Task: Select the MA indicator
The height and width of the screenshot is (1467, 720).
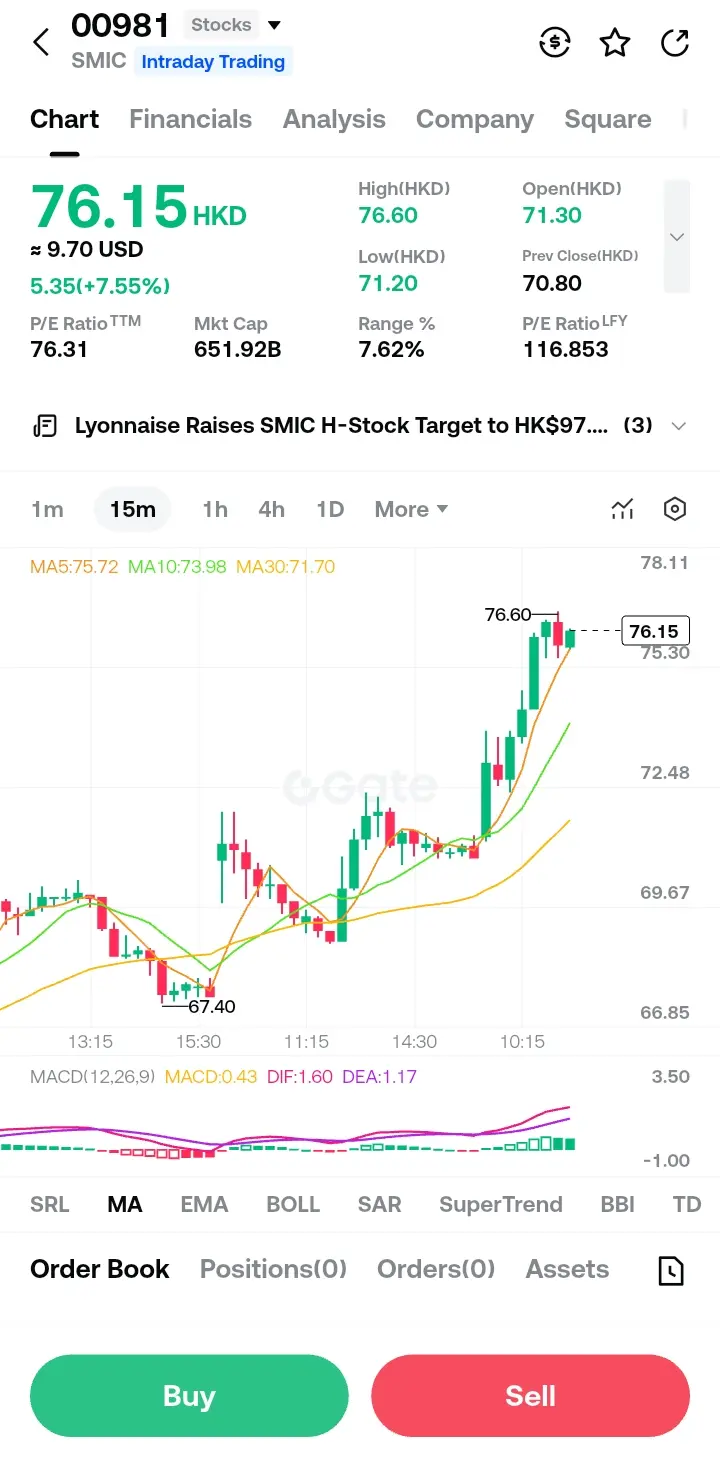Action: click(x=125, y=1204)
